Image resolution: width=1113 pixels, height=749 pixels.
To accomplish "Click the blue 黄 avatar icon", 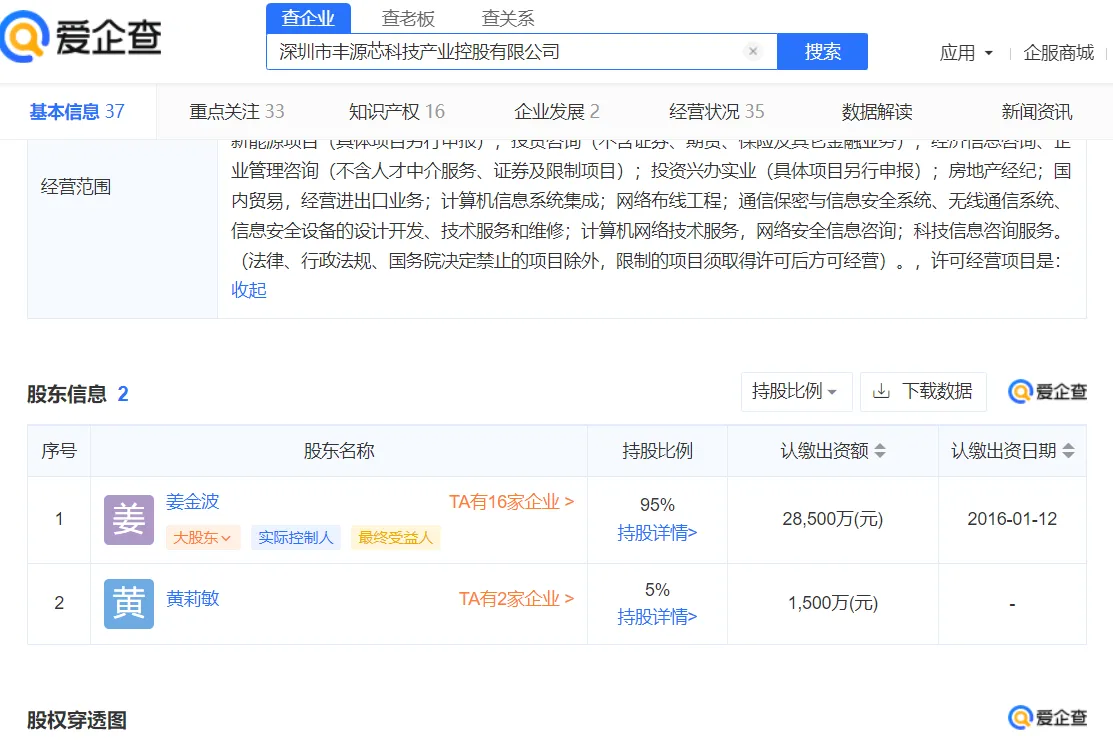I will click(129, 604).
